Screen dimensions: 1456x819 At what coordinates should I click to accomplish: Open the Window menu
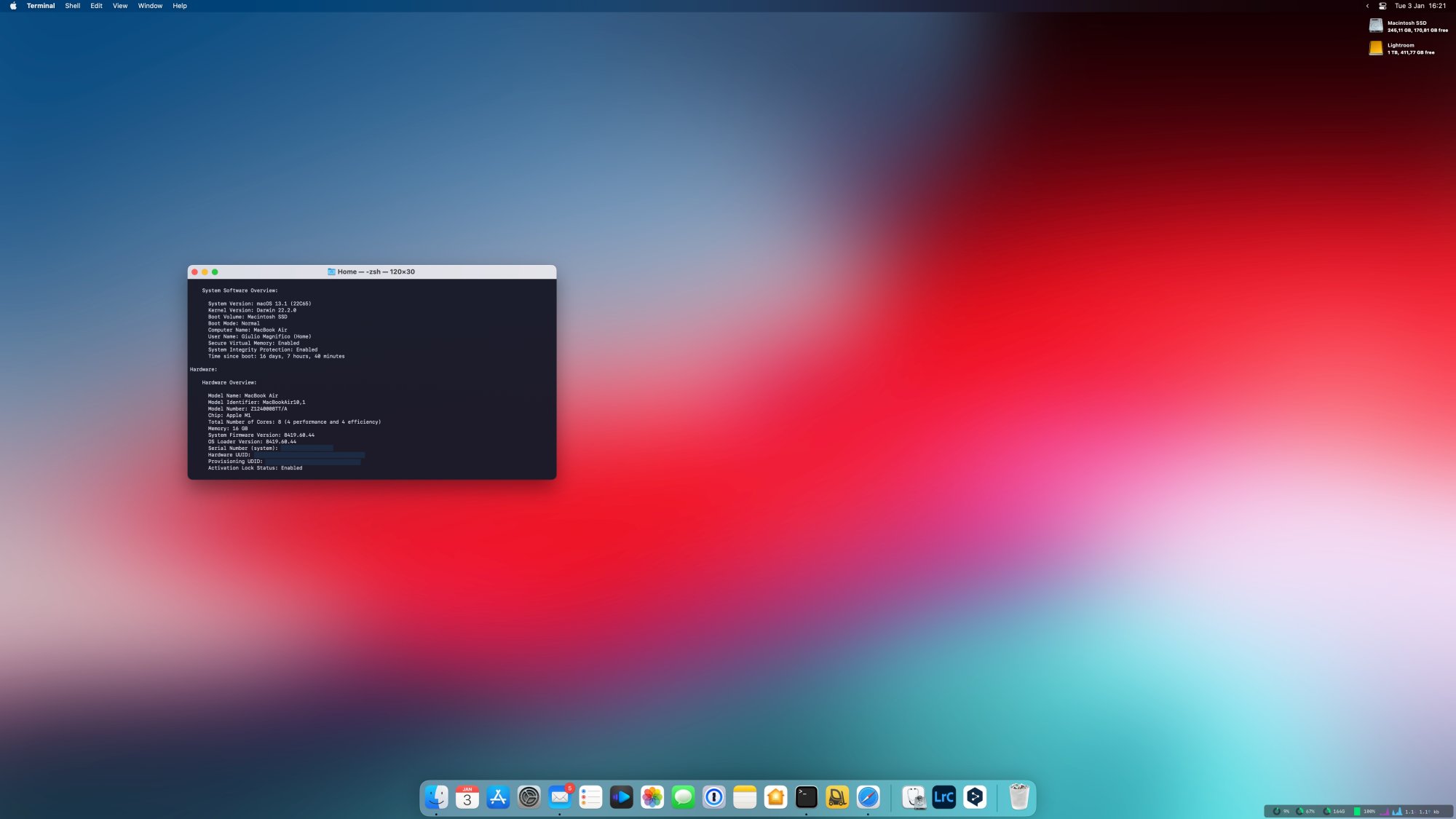click(x=150, y=6)
